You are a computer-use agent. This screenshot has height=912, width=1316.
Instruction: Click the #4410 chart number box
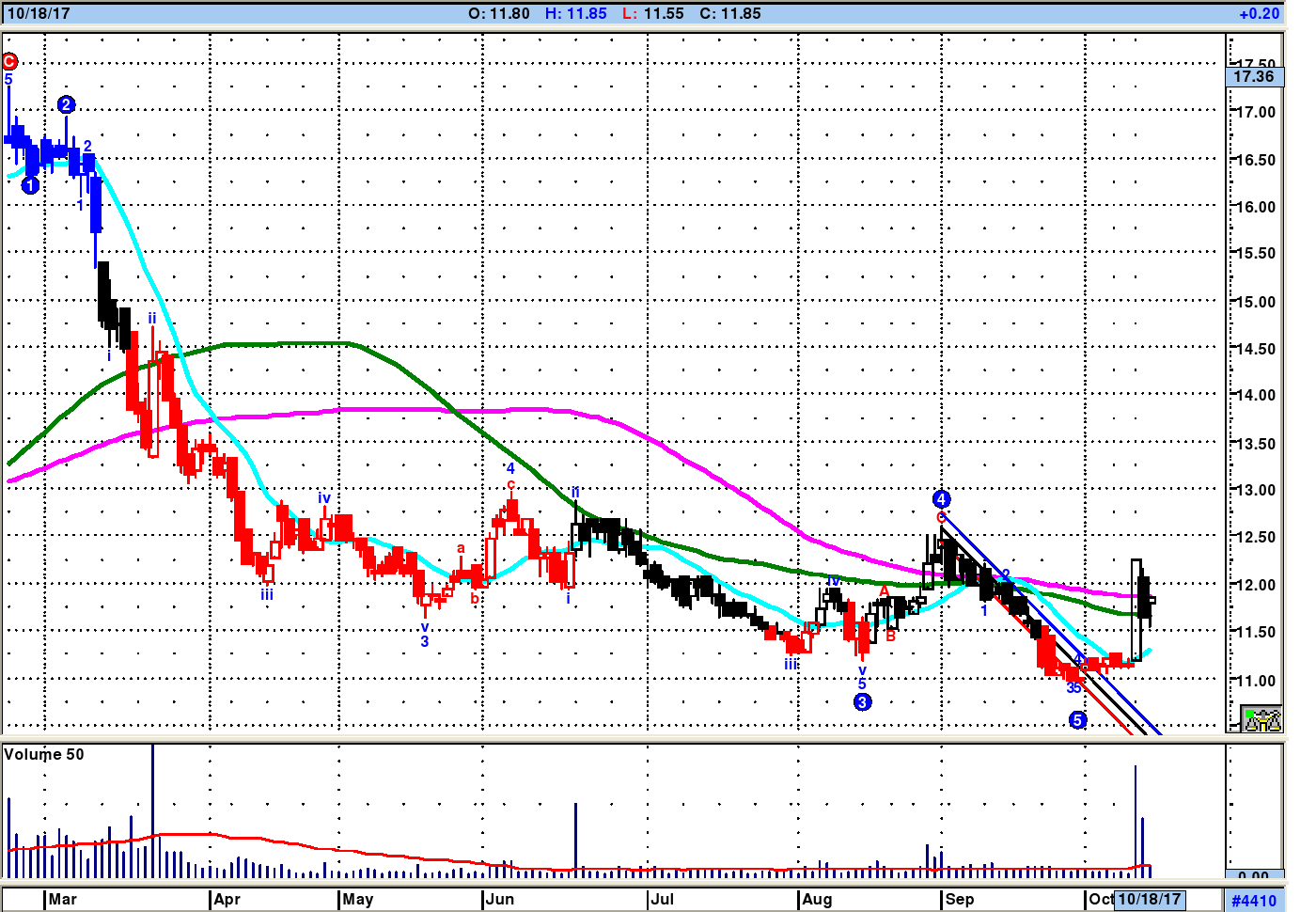pyautogui.click(x=1254, y=901)
